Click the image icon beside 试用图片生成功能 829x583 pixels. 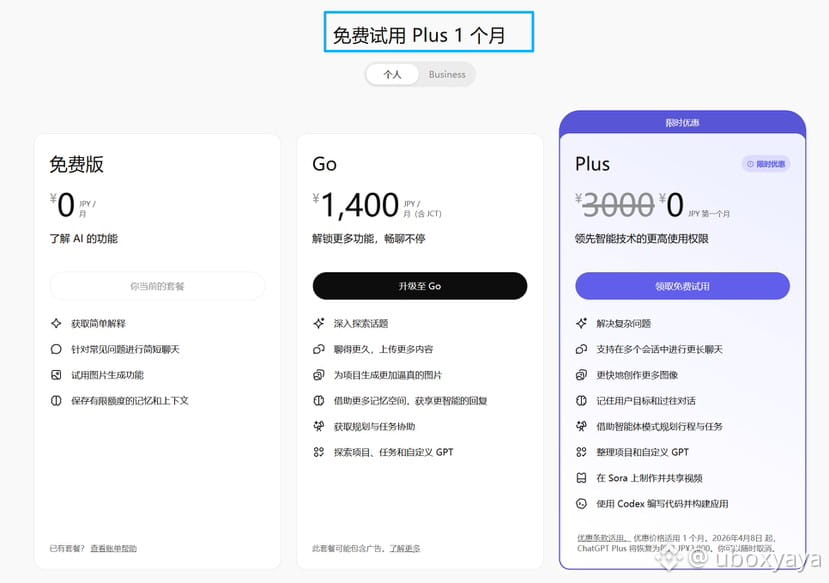[56, 375]
